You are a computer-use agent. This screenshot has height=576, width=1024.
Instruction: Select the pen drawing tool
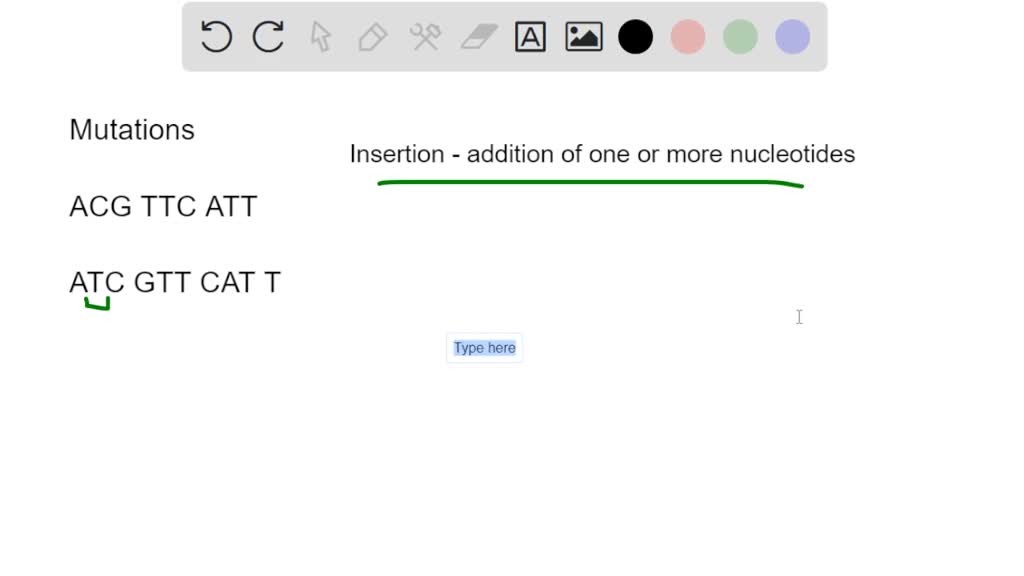[373, 37]
